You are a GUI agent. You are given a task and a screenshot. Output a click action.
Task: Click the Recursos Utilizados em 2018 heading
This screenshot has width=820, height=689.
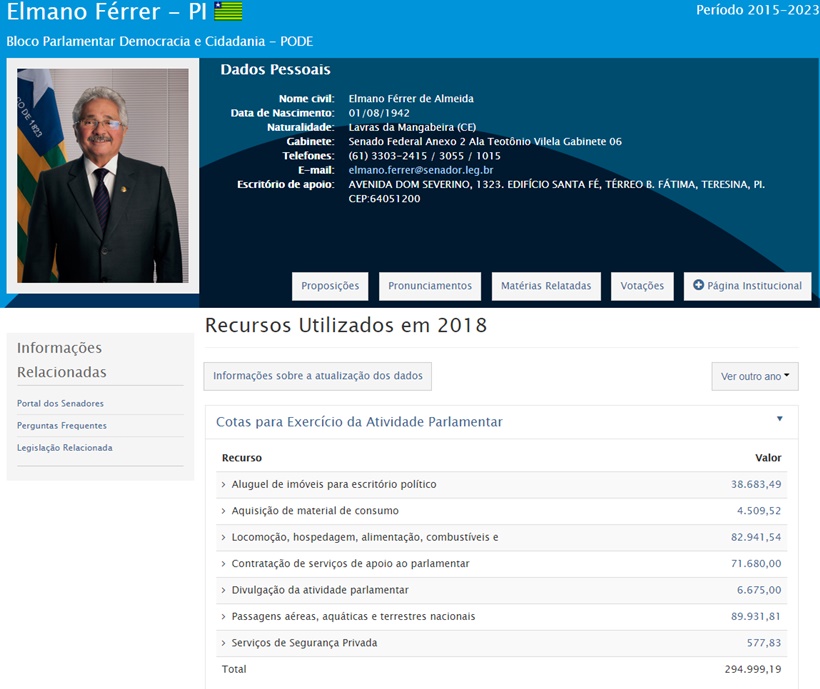click(x=346, y=325)
